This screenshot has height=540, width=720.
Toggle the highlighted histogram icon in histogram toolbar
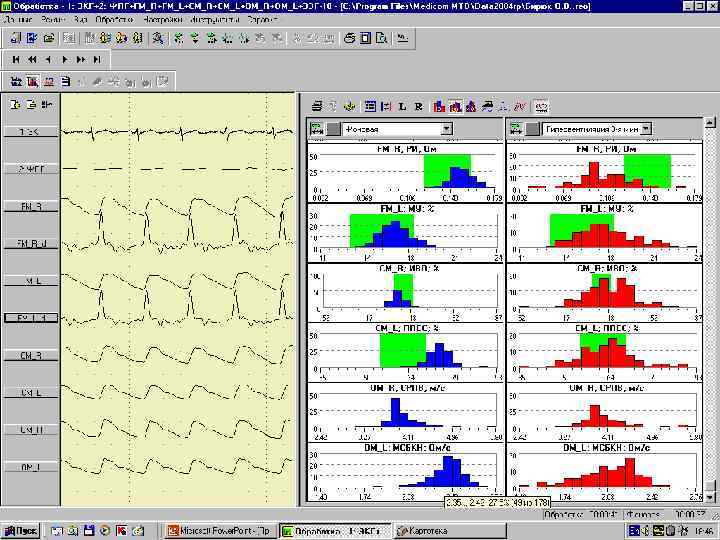[x=455, y=107]
